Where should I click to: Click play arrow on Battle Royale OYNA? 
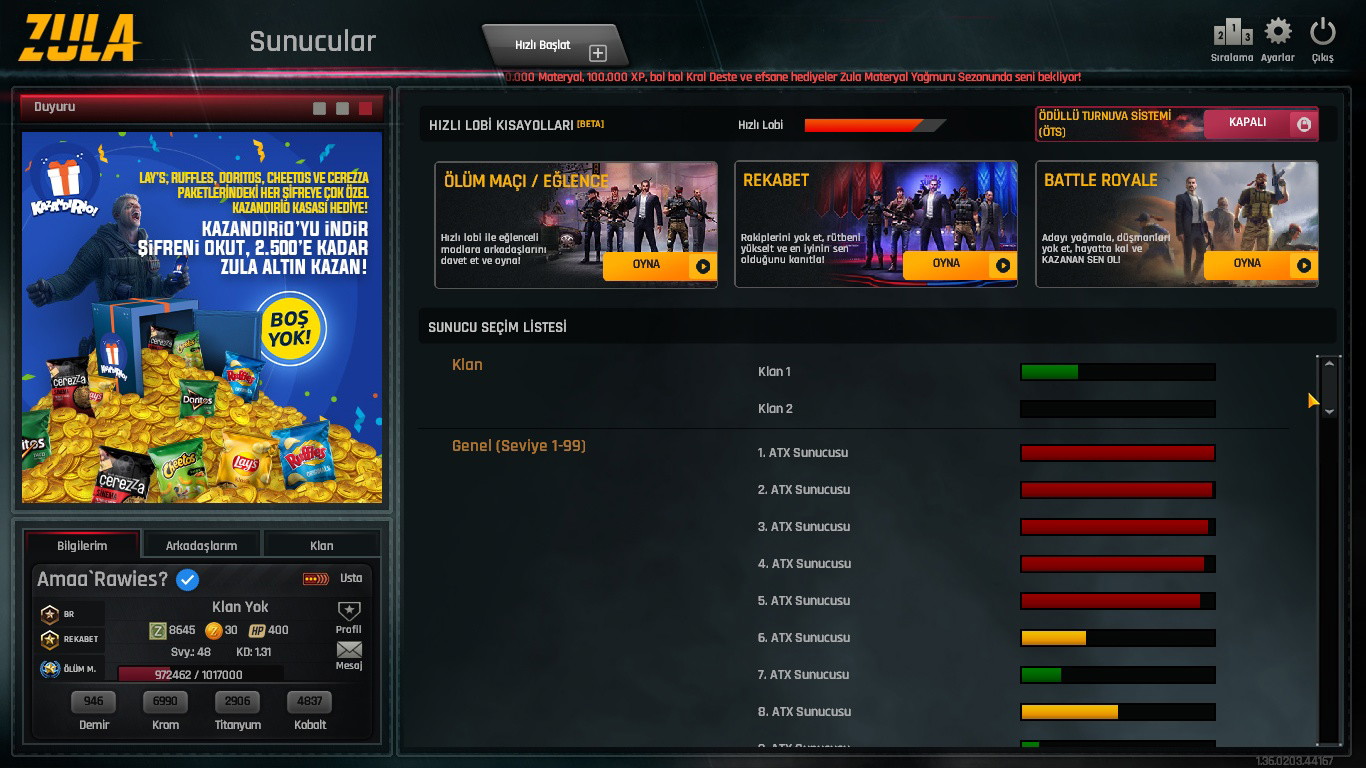tap(1304, 265)
